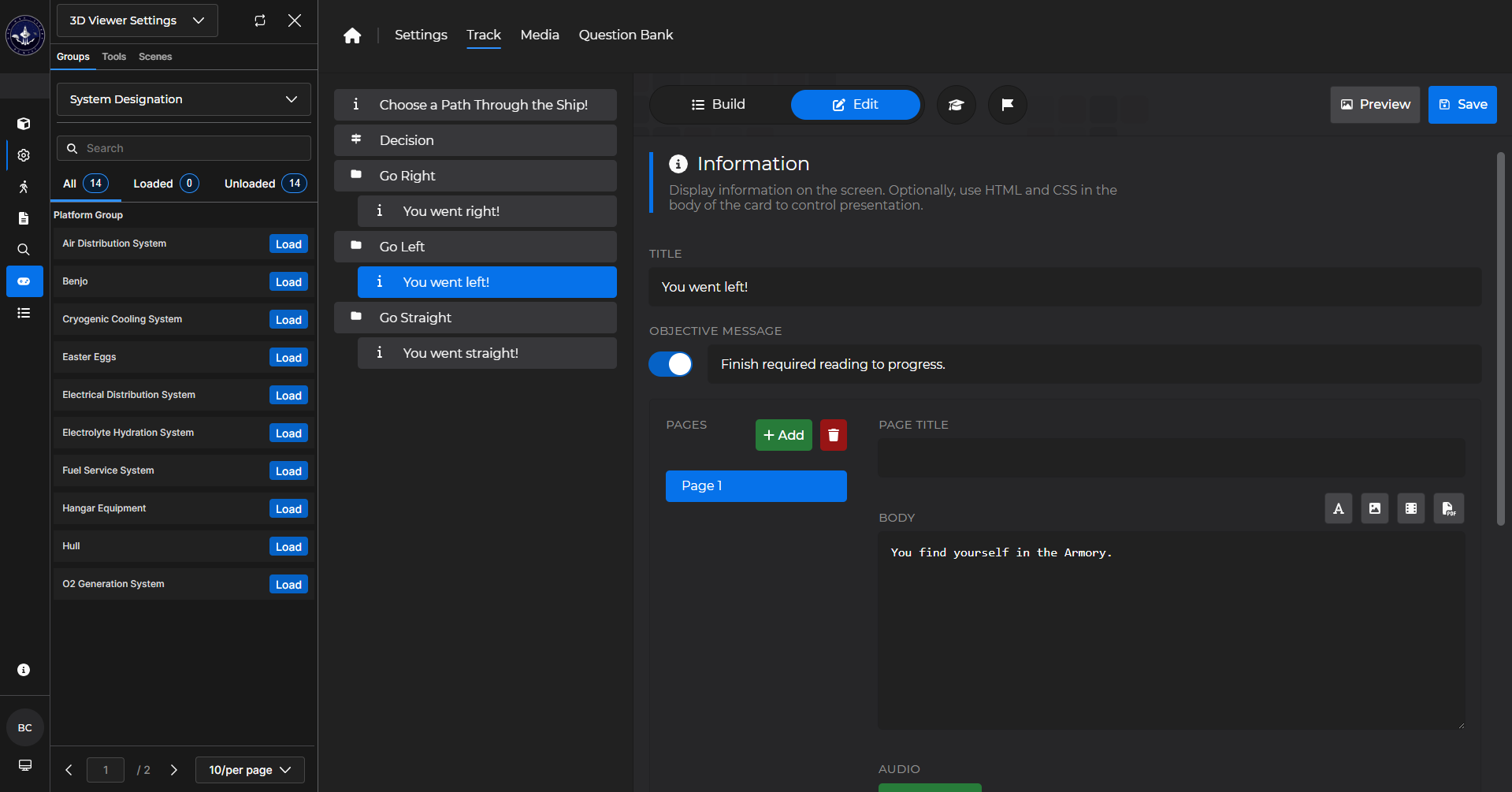Open the Settings menu item
This screenshot has width=1512, height=792.
click(421, 35)
